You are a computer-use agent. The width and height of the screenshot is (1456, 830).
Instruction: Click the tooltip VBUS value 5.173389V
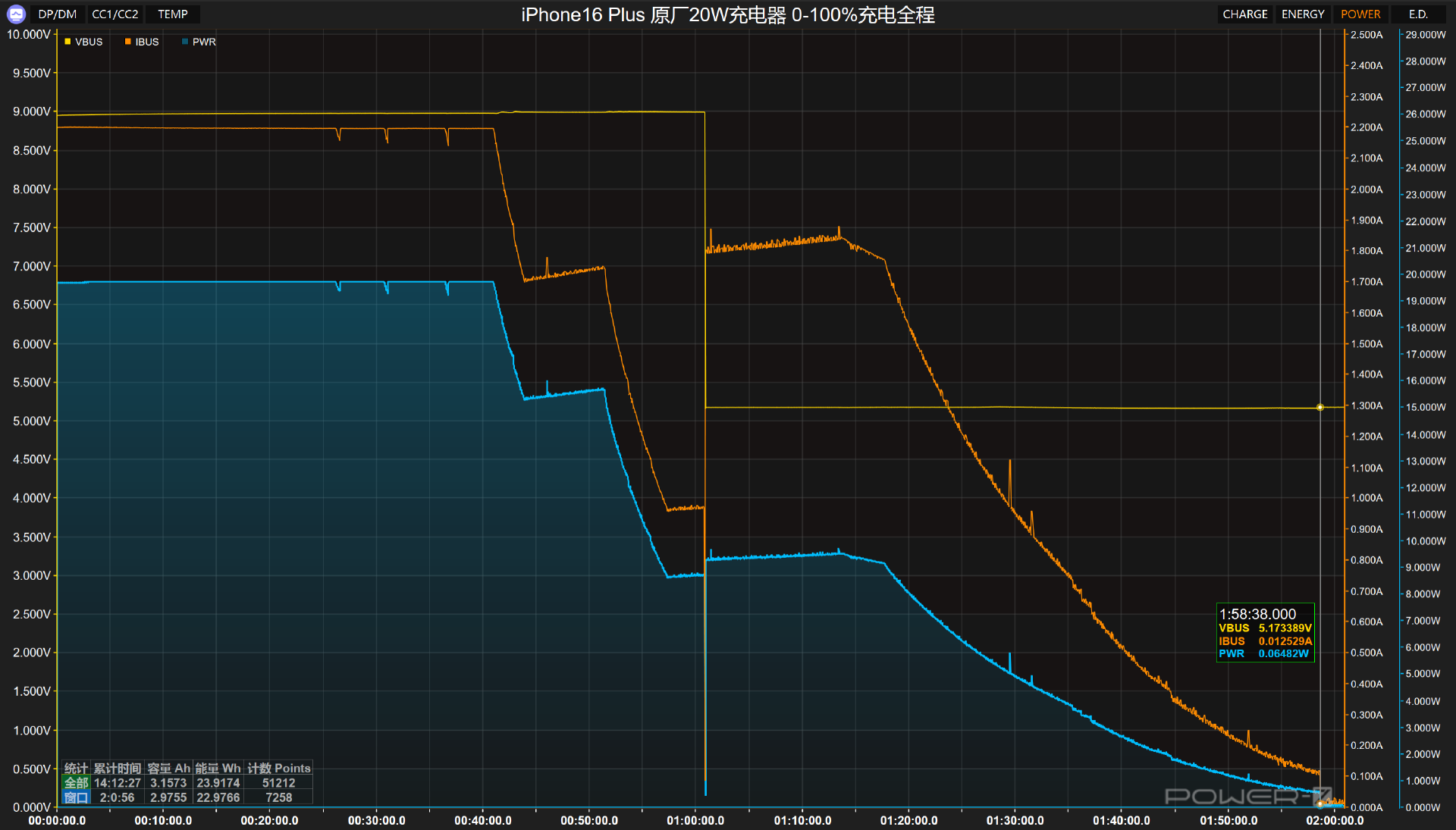(x=1285, y=628)
